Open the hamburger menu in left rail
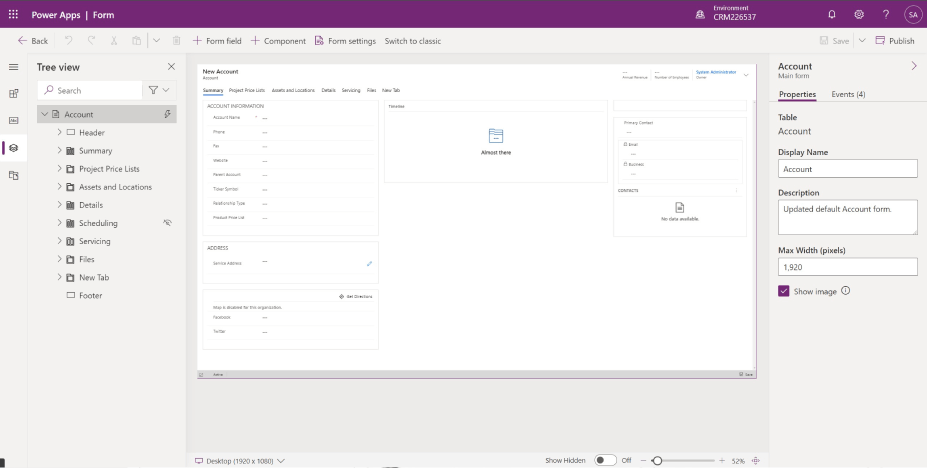Viewport: 927px width, 468px height. (14, 67)
